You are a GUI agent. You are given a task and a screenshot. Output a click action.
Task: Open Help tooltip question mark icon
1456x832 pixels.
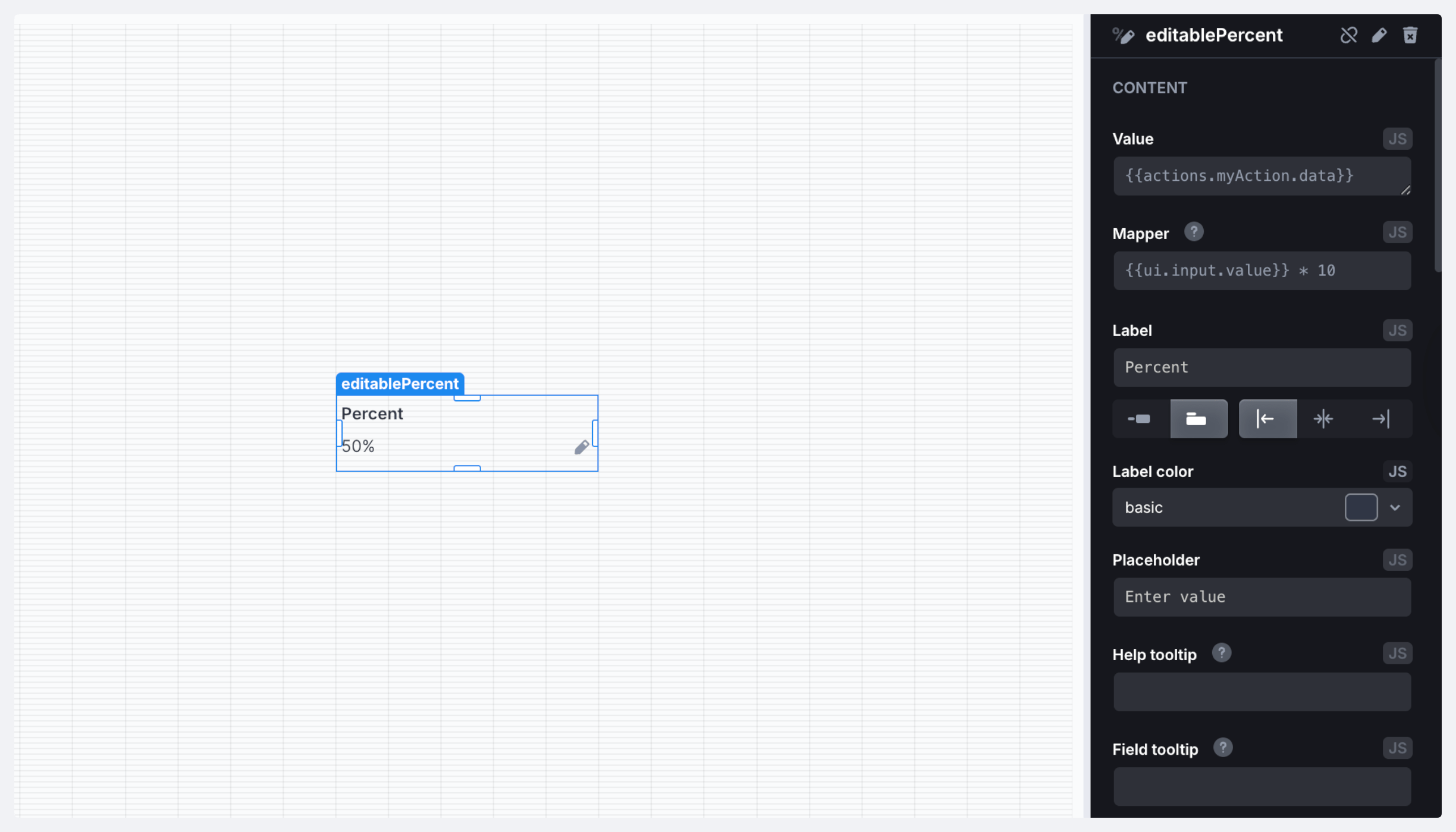1221,653
